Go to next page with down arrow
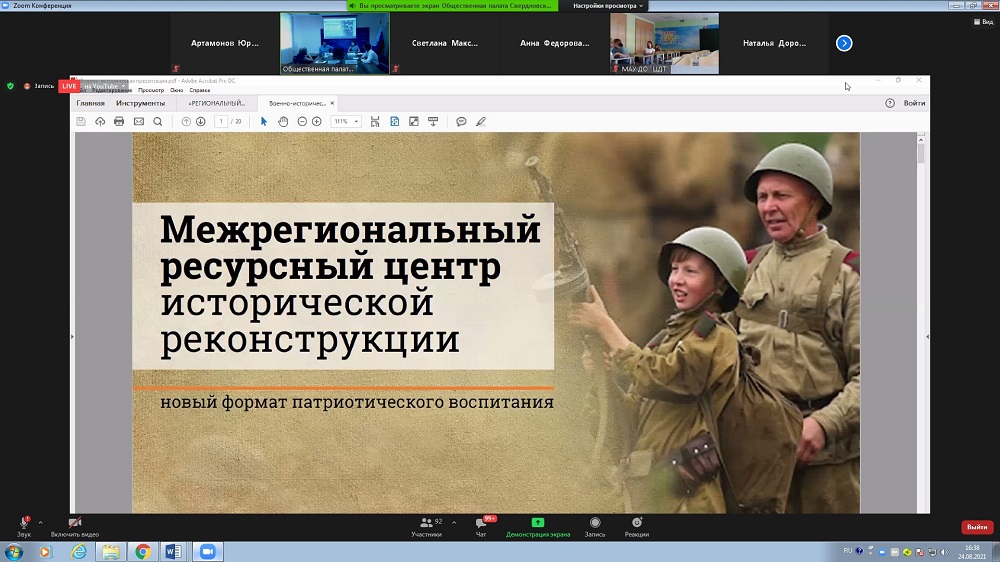Viewport: 1000px width, 562px height. [x=200, y=121]
